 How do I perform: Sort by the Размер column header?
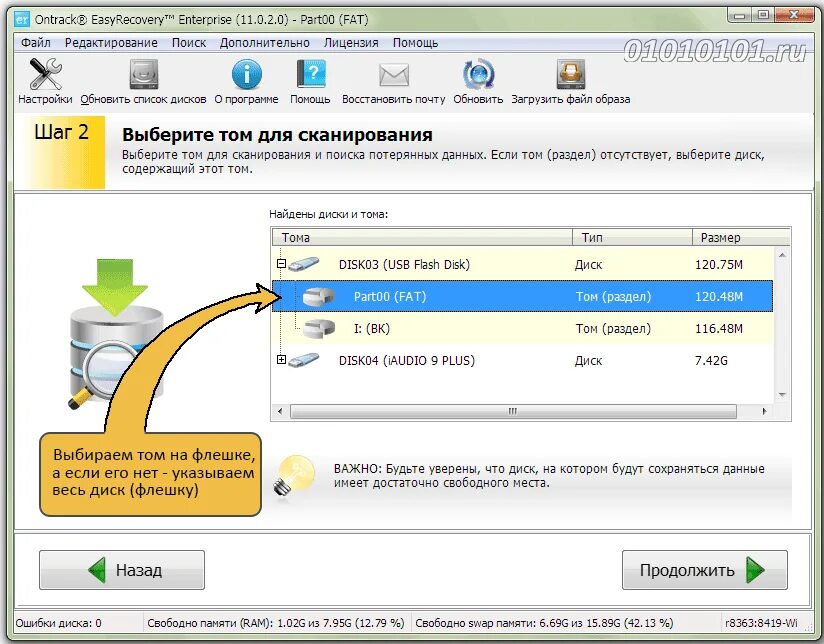[741, 238]
